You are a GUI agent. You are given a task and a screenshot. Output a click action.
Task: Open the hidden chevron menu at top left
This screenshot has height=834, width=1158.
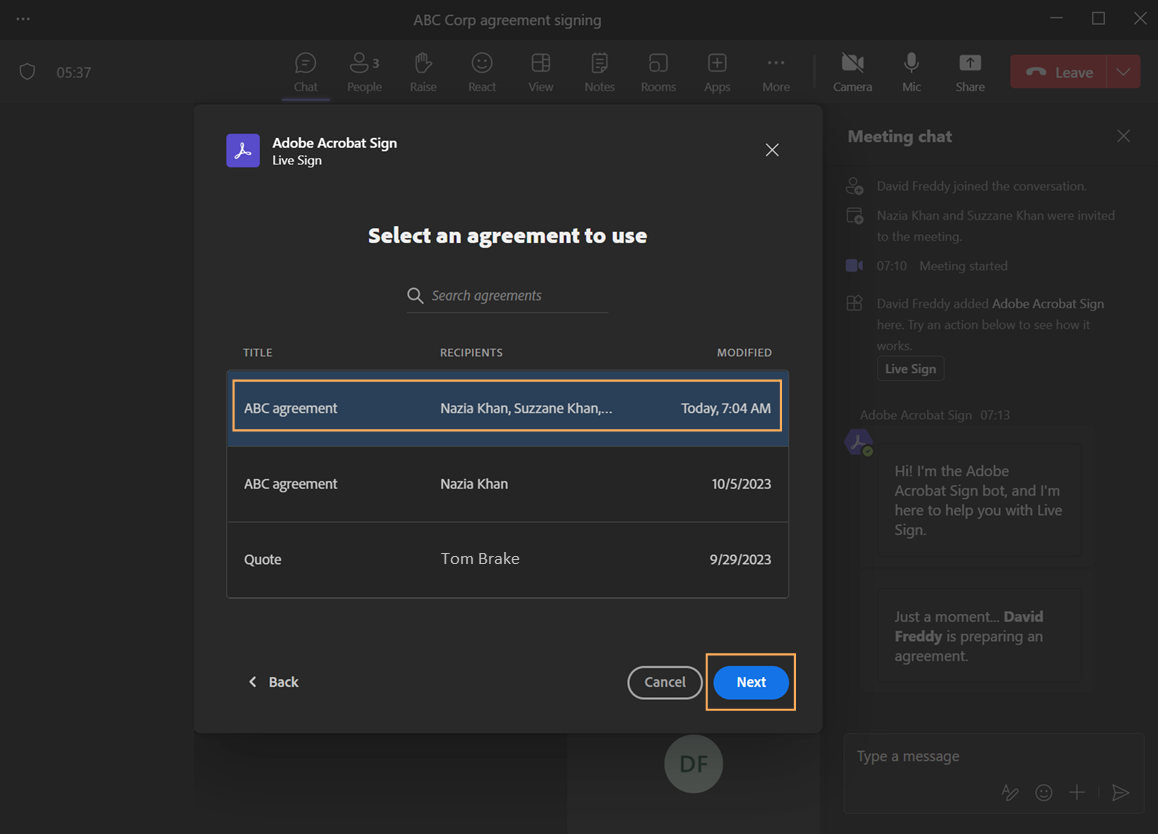[x=22, y=18]
